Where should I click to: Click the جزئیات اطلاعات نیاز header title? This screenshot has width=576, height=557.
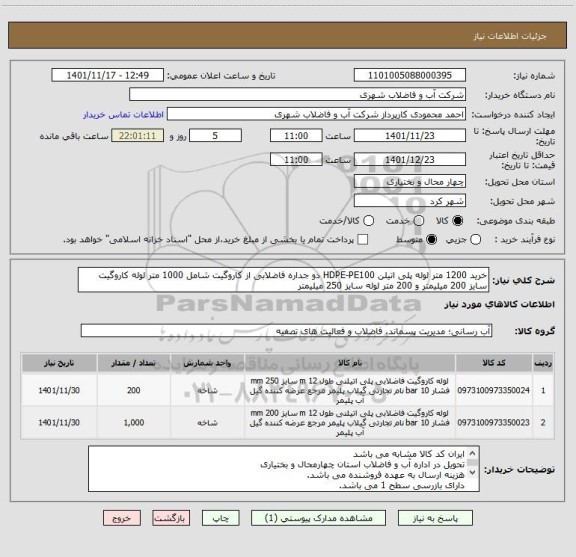point(510,36)
